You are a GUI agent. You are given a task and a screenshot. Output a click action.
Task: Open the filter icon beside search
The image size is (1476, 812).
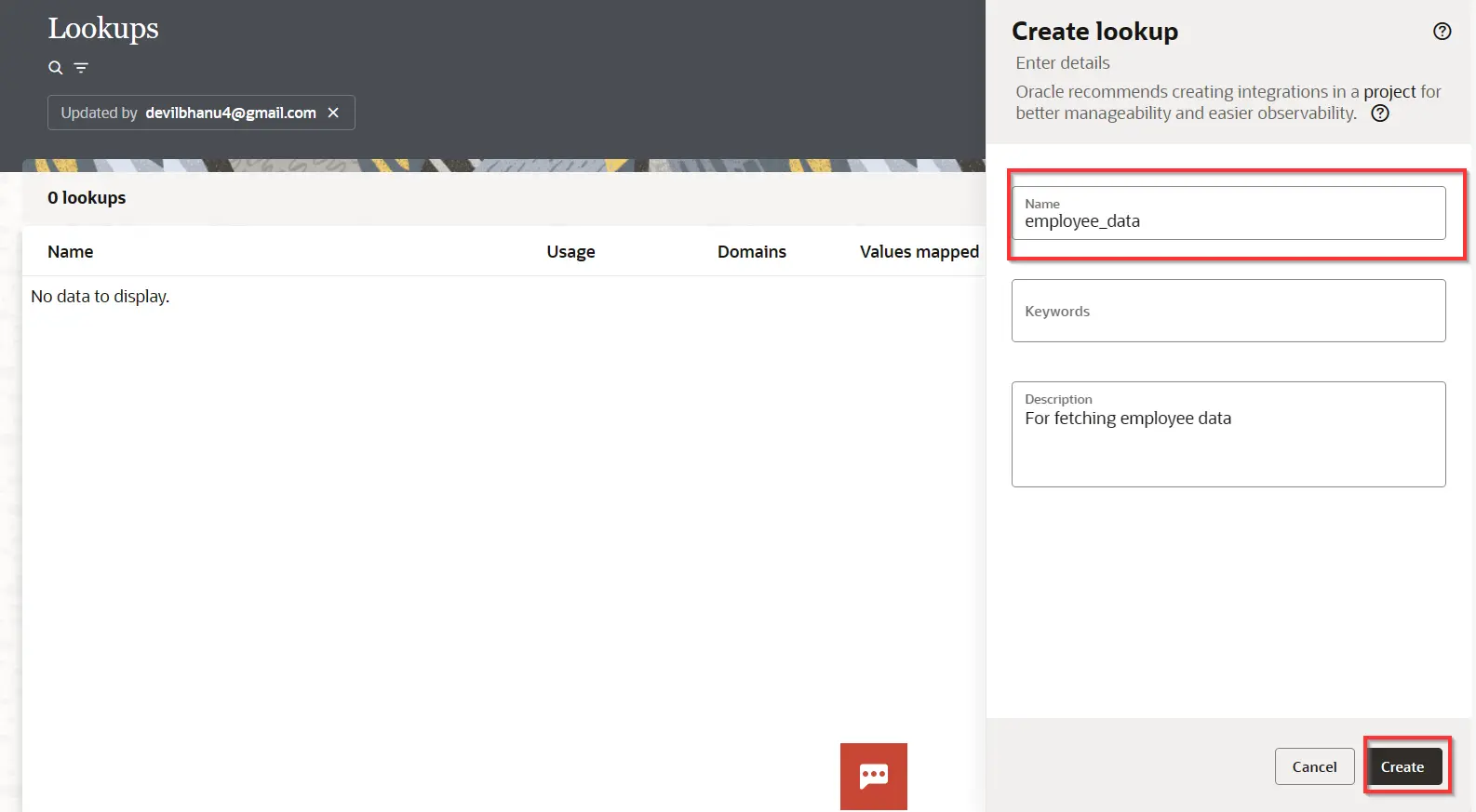point(81,68)
